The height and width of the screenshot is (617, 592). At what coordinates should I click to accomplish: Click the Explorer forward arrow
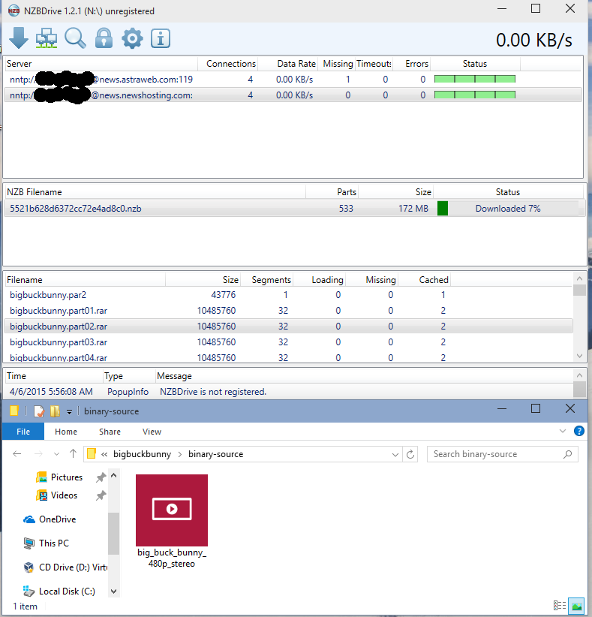pyautogui.click(x=38, y=454)
